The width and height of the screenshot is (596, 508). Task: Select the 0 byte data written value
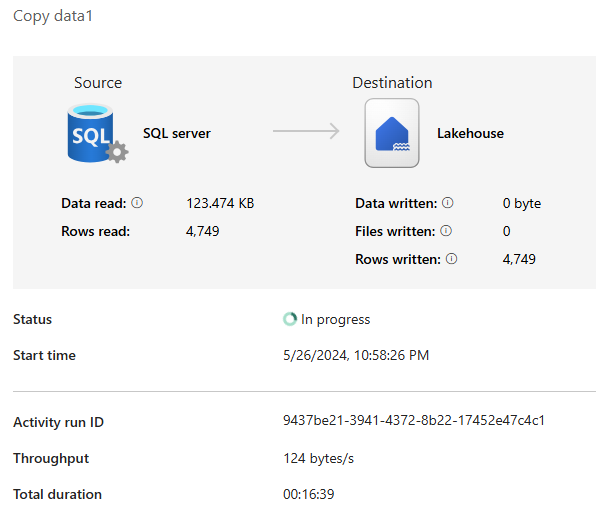pos(522,203)
